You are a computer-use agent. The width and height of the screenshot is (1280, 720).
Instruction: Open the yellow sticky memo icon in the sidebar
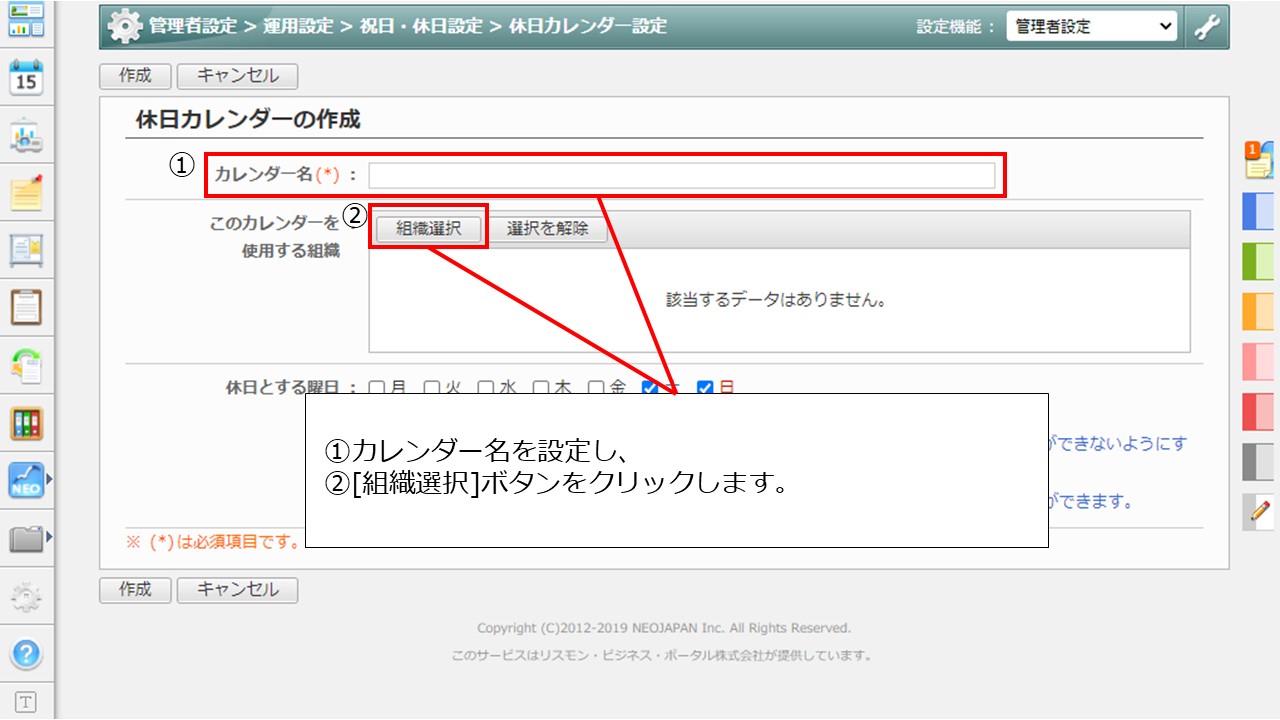(26, 192)
